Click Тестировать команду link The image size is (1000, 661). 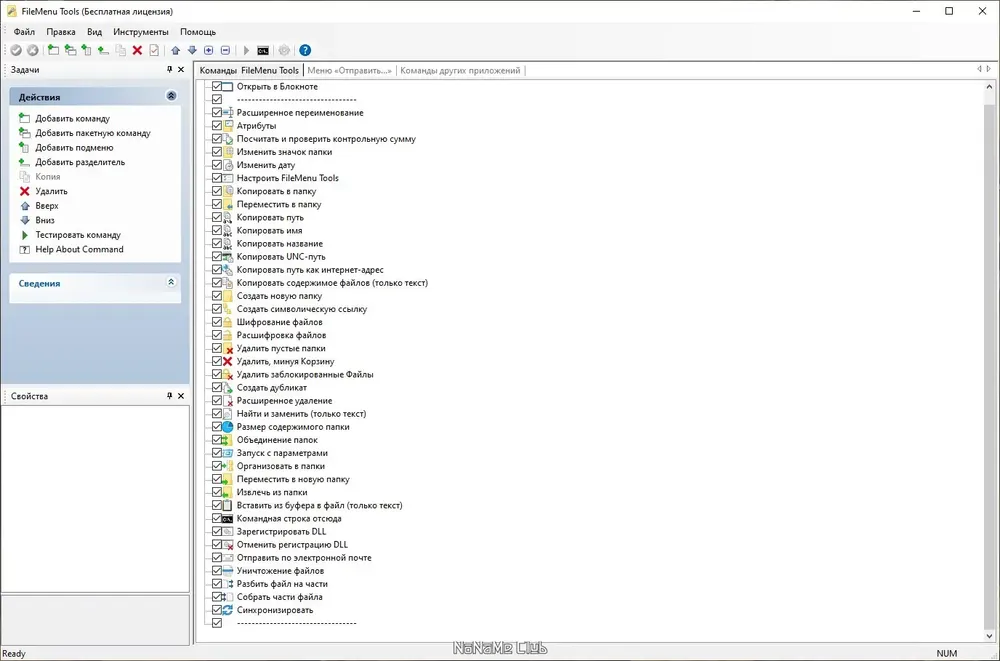point(78,235)
